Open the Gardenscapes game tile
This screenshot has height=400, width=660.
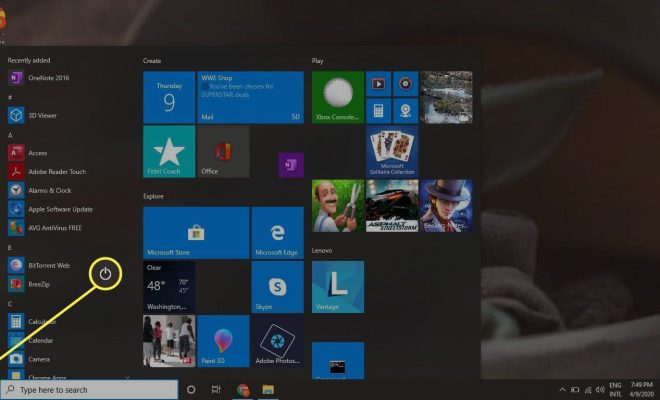pyautogui.click(x=338, y=206)
